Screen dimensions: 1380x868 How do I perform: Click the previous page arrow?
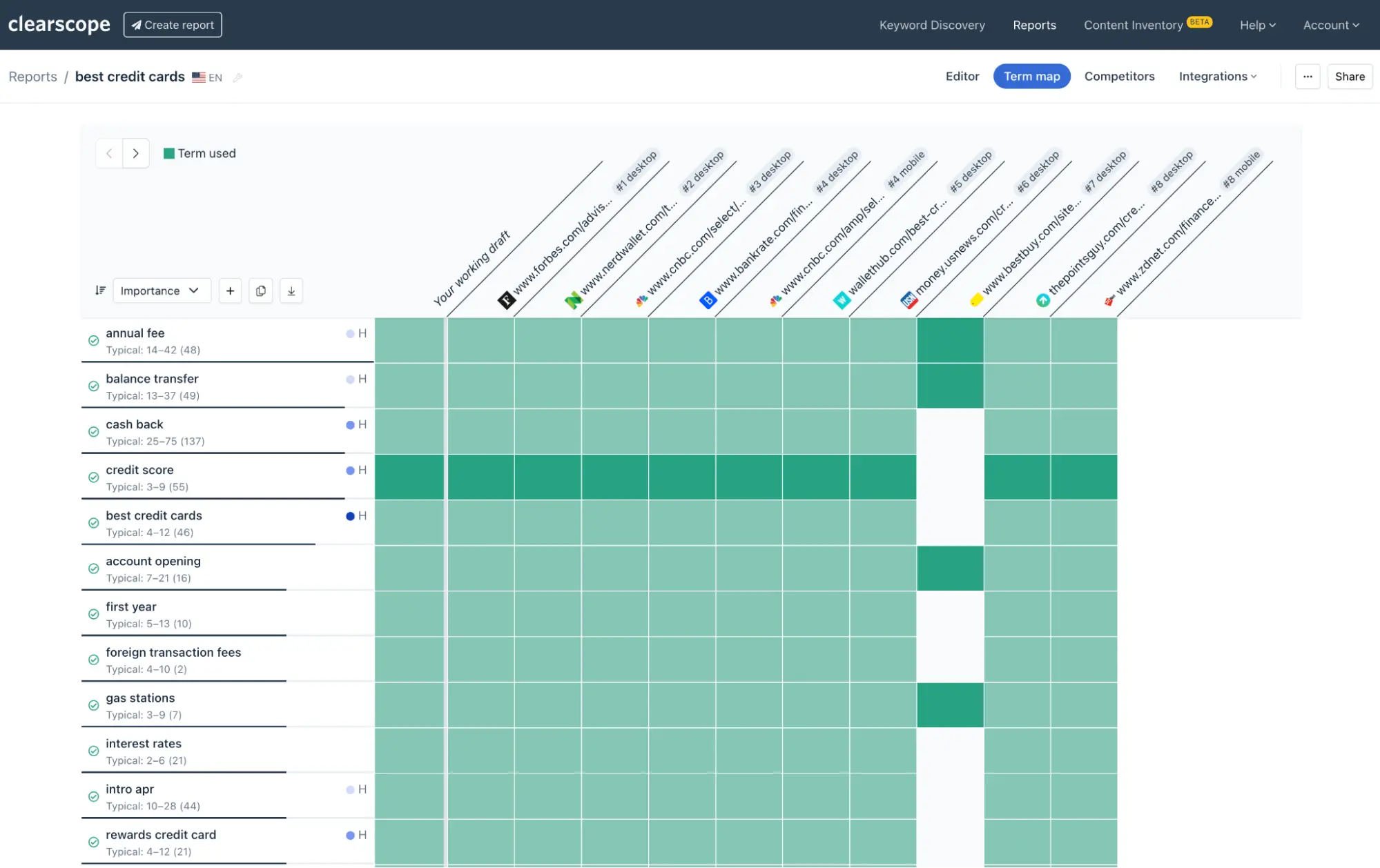(109, 153)
